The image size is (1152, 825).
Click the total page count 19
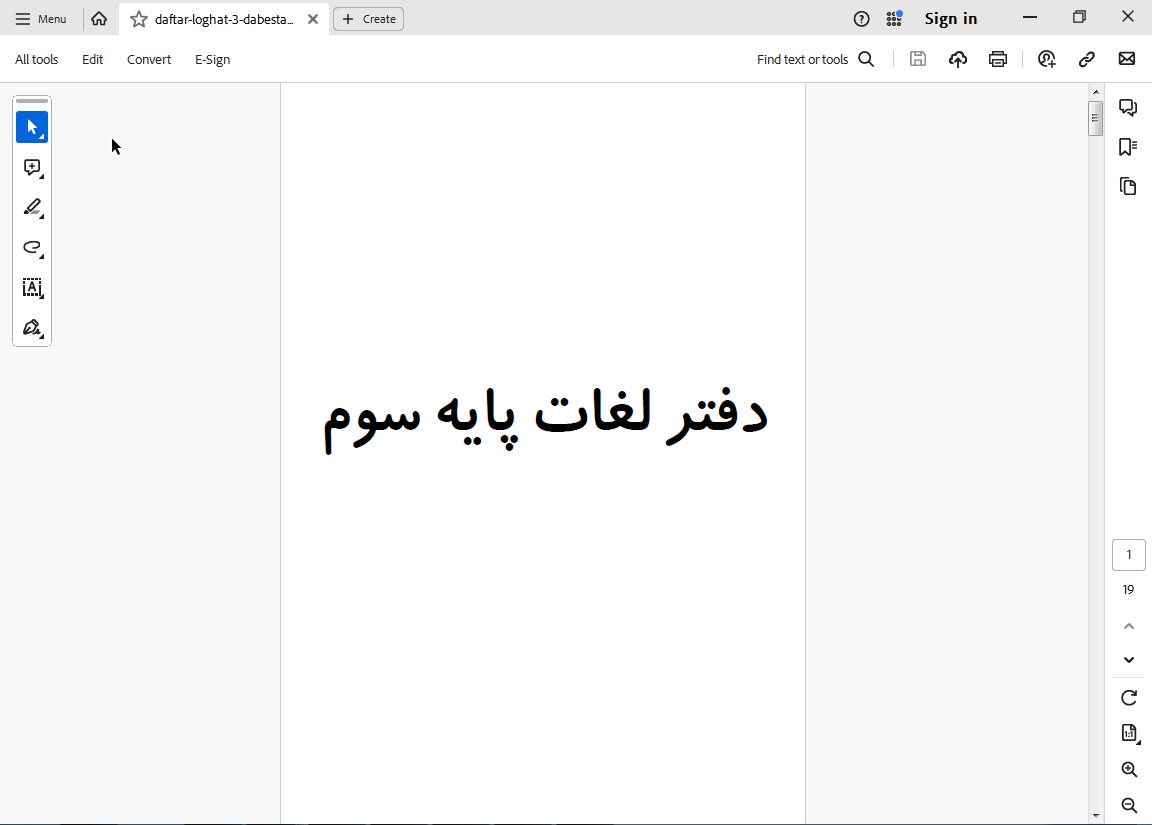pos(1128,590)
